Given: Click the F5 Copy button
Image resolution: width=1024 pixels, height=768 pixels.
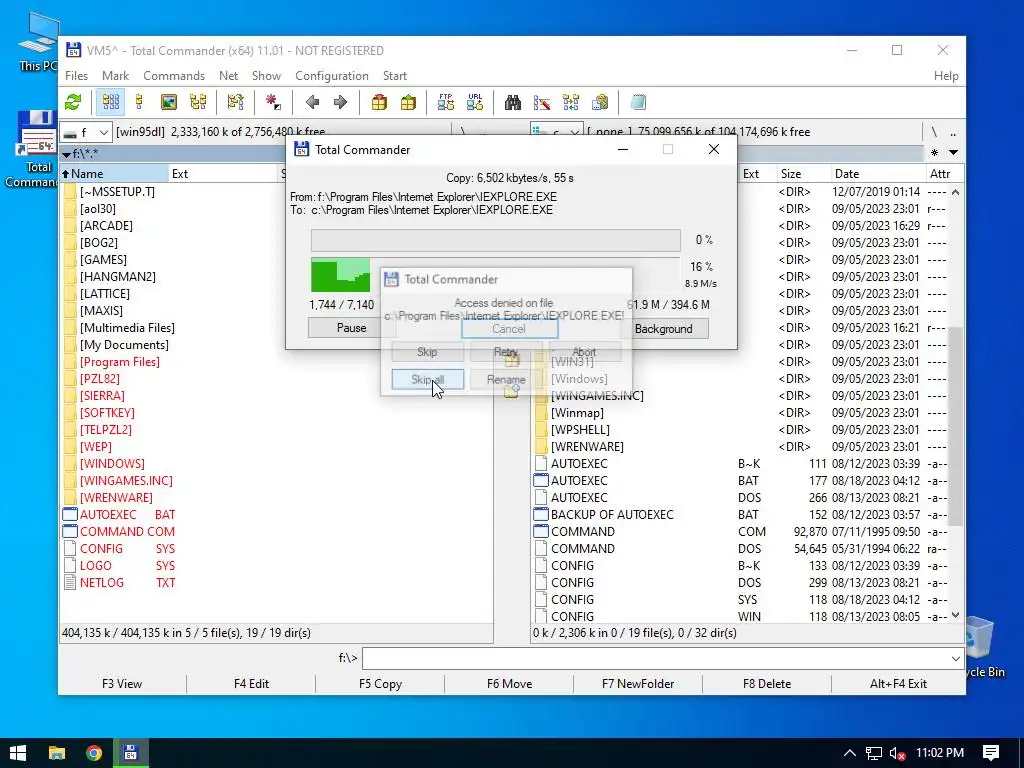Looking at the screenshot, I should (380, 684).
